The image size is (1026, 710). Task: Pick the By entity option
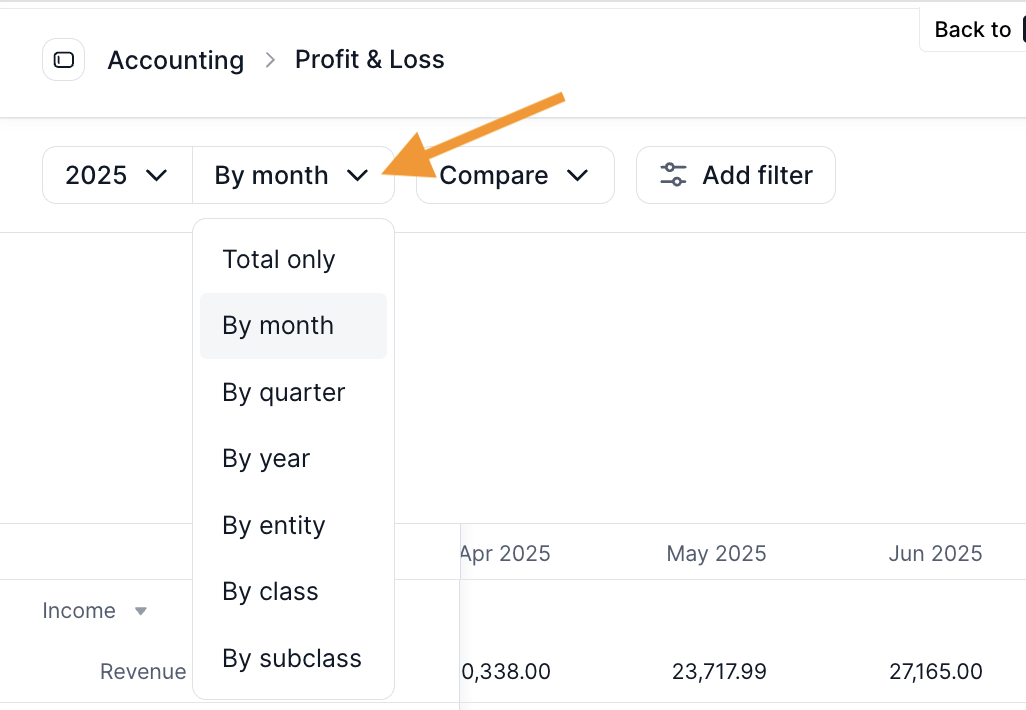click(x=274, y=526)
